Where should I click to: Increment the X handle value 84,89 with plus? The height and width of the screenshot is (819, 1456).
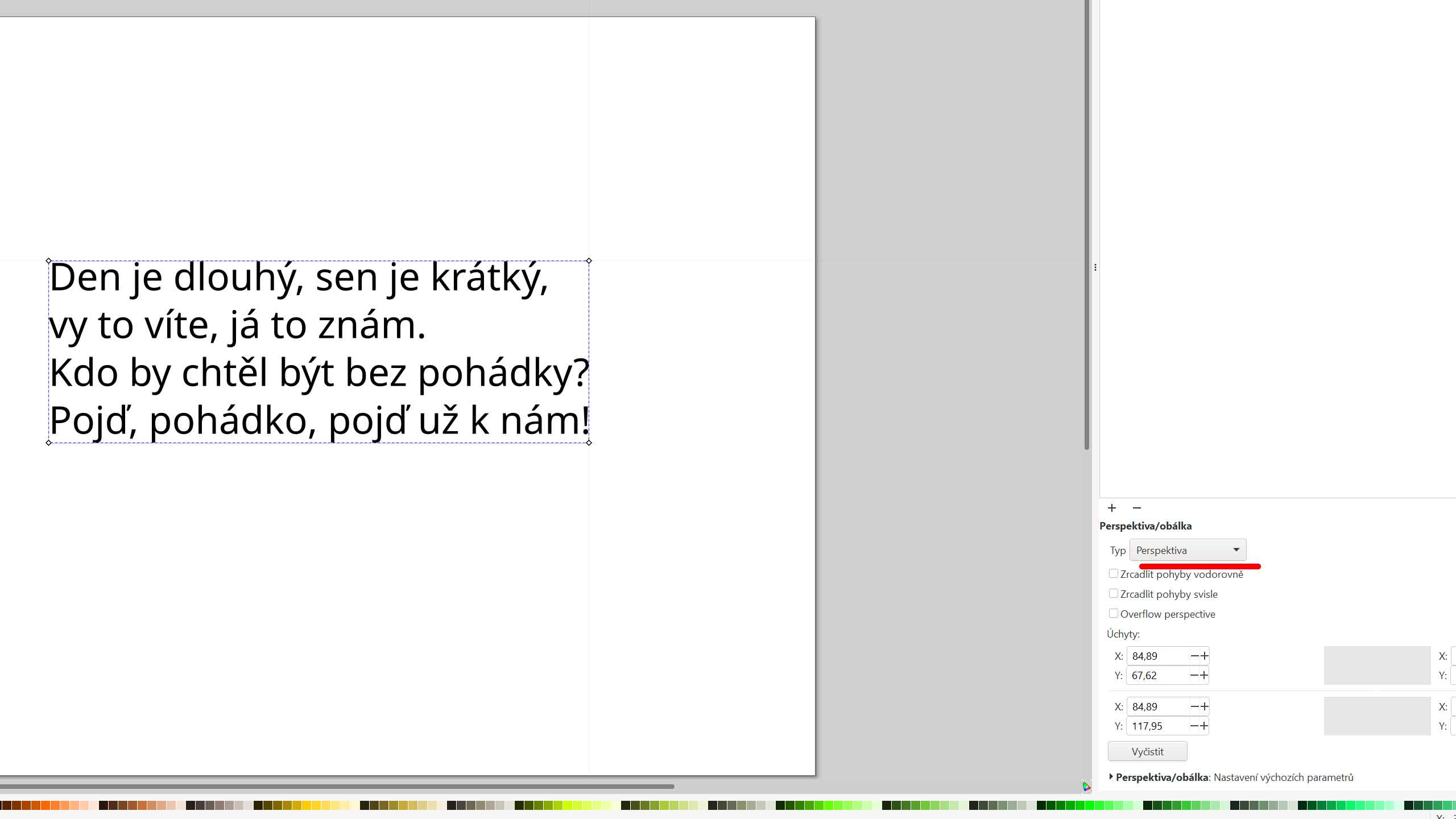pos(1205,656)
